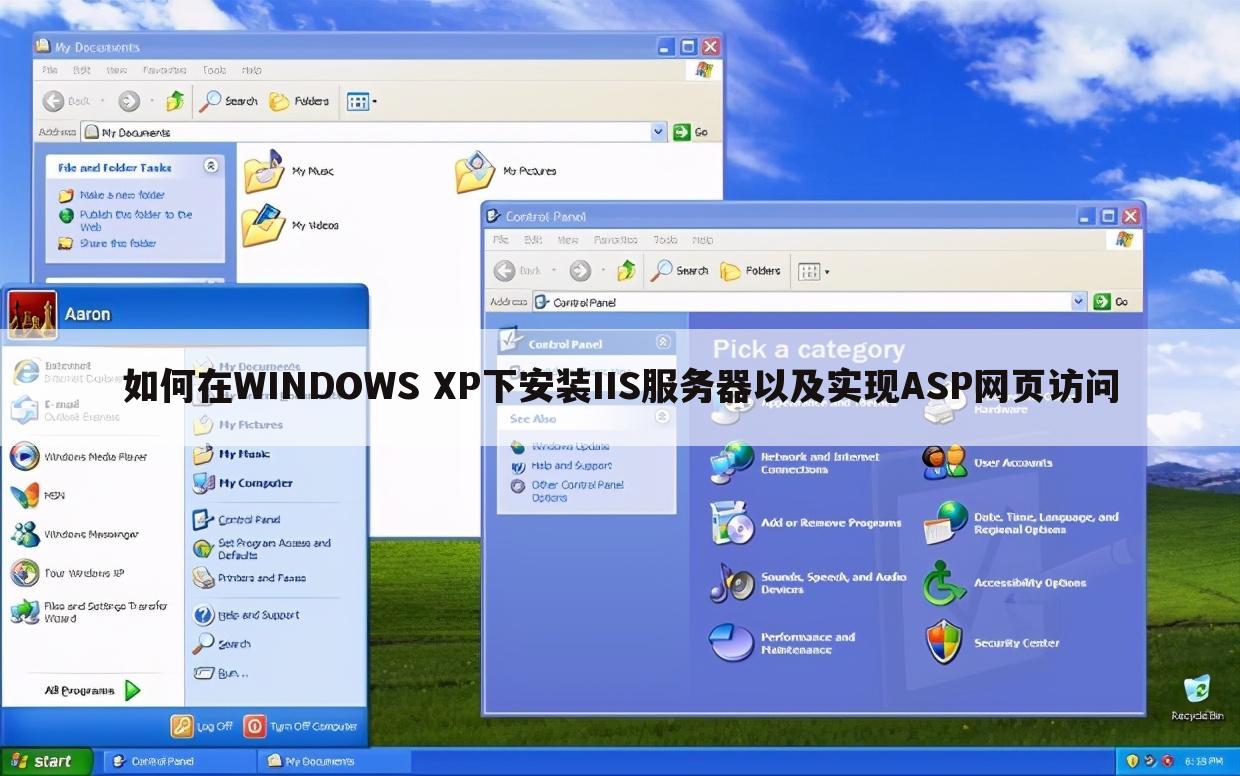Select the Recycle Bin desktop icon

coord(1197,697)
